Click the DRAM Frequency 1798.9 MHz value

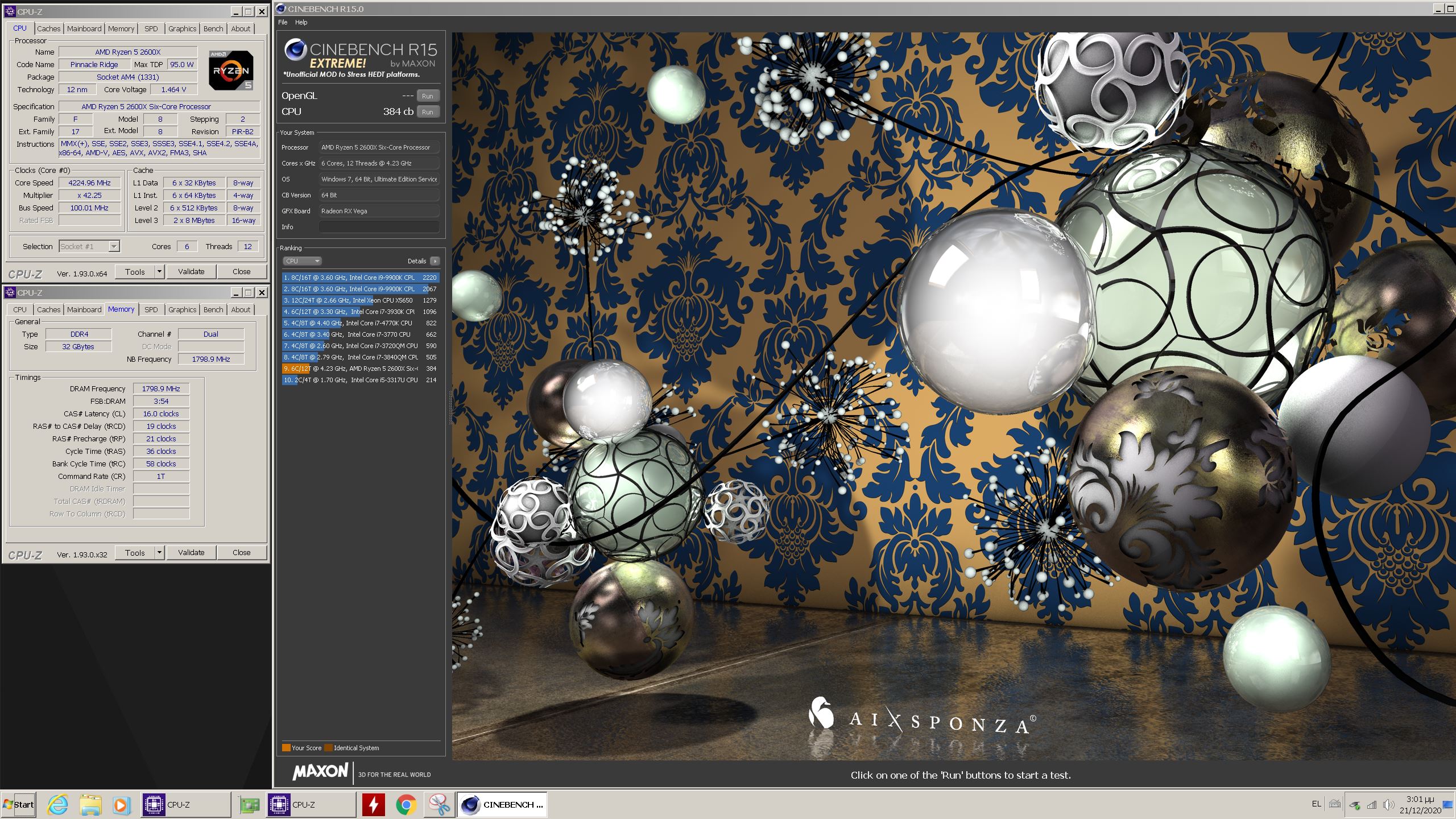pyautogui.click(x=161, y=389)
